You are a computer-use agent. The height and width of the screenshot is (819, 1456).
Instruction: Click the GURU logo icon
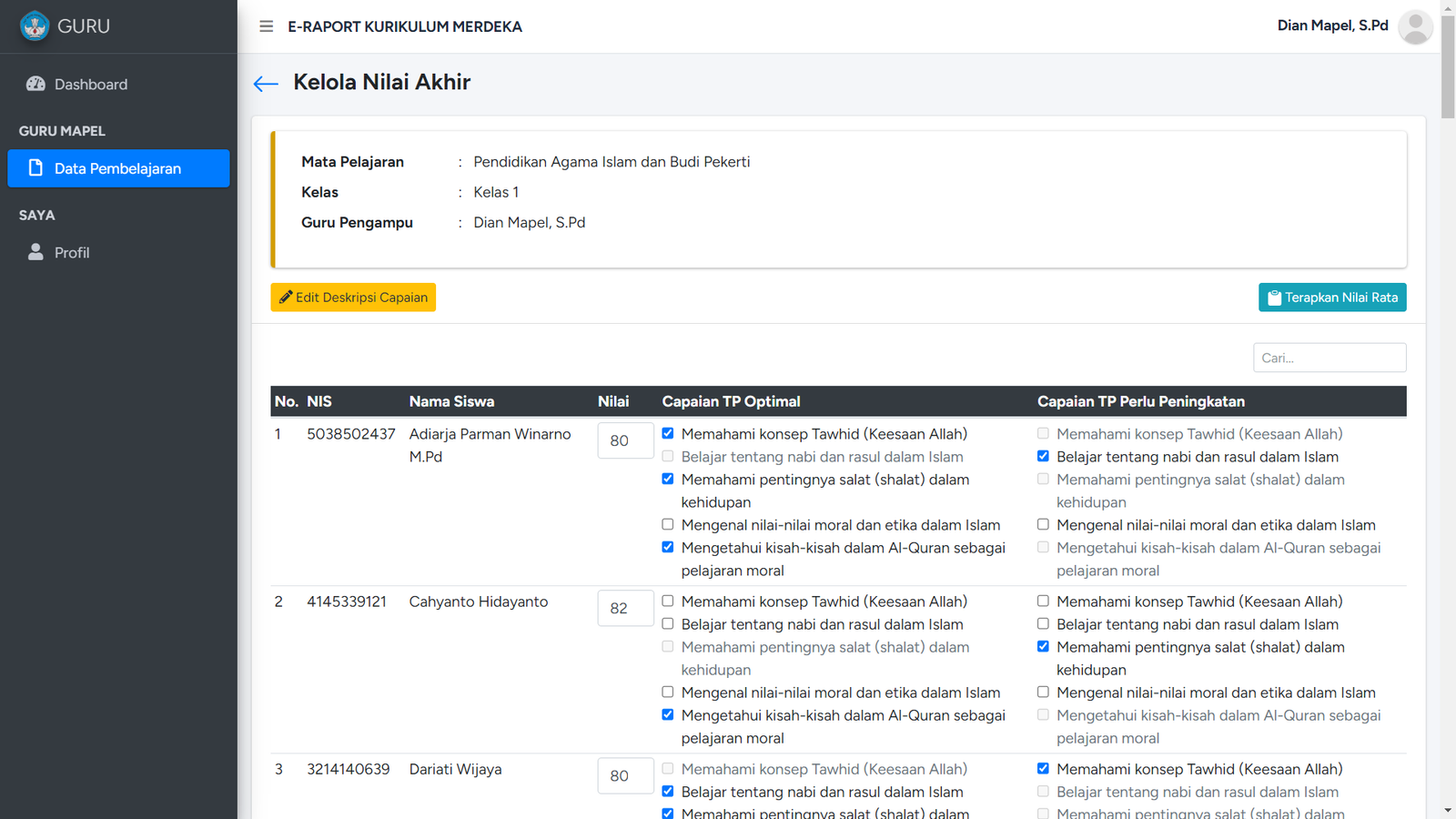point(35,26)
